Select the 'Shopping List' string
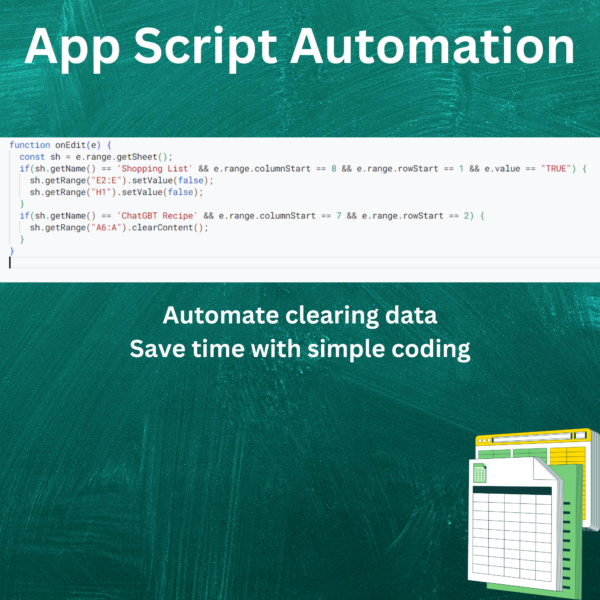This screenshot has width=600, height=600. [x=155, y=169]
